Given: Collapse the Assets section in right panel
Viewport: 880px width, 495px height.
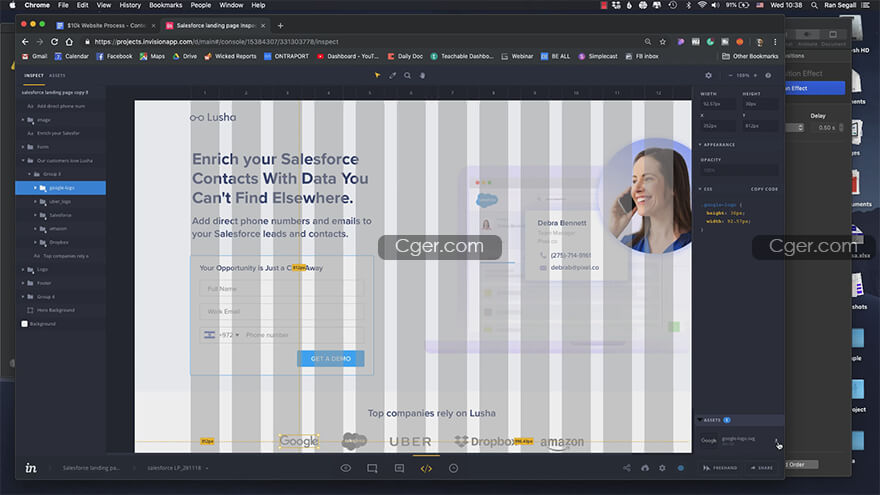Looking at the screenshot, I should pos(700,420).
